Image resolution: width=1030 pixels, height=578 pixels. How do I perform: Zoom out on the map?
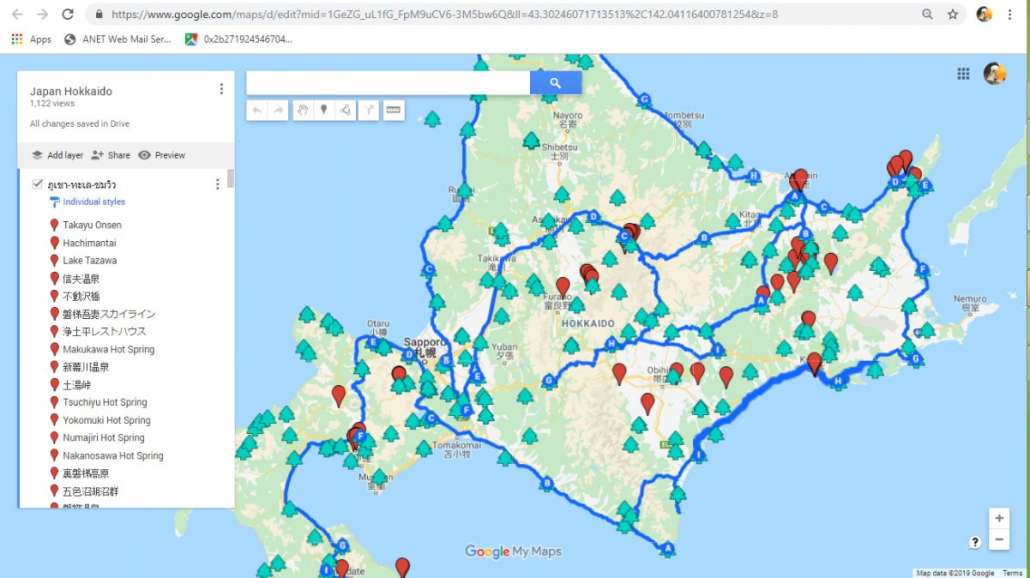pyautogui.click(x=998, y=540)
